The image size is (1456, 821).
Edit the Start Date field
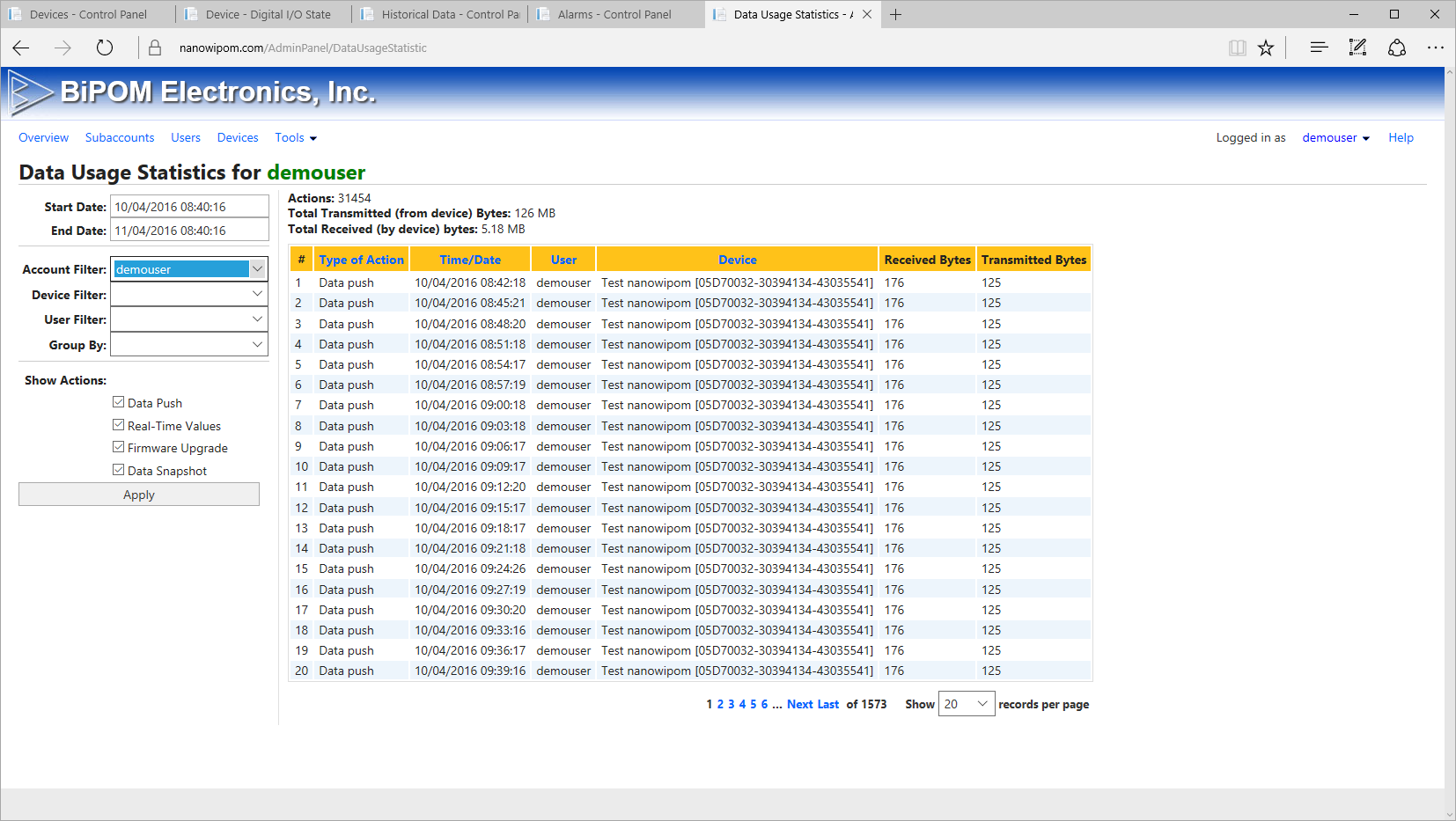[189, 207]
